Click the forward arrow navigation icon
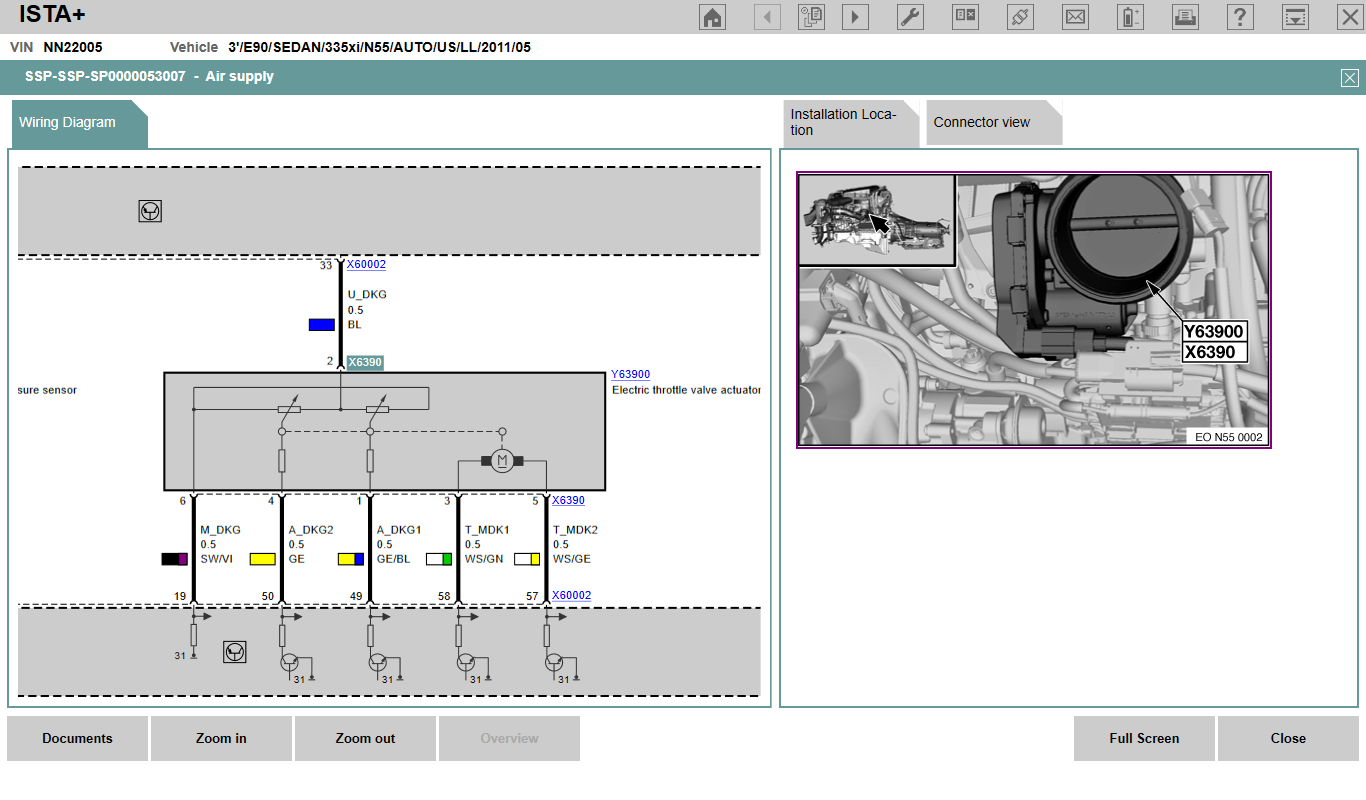1366x800 pixels. coord(855,17)
